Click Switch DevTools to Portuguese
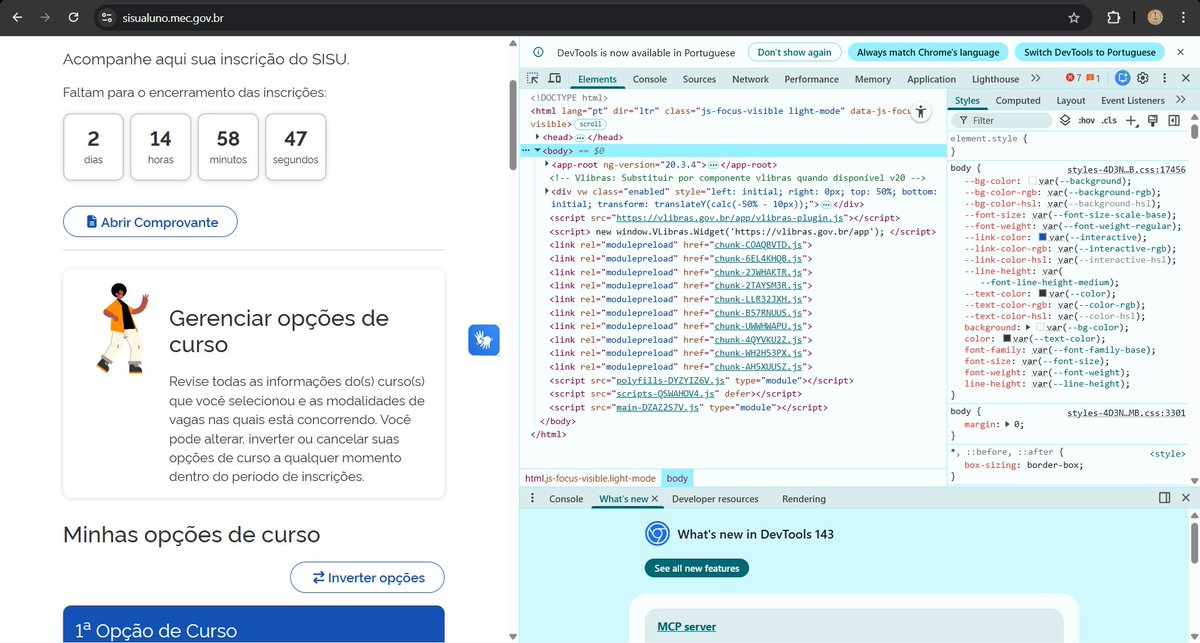The height and width of the screenshot is (643, 1200). pos(1090,52)
